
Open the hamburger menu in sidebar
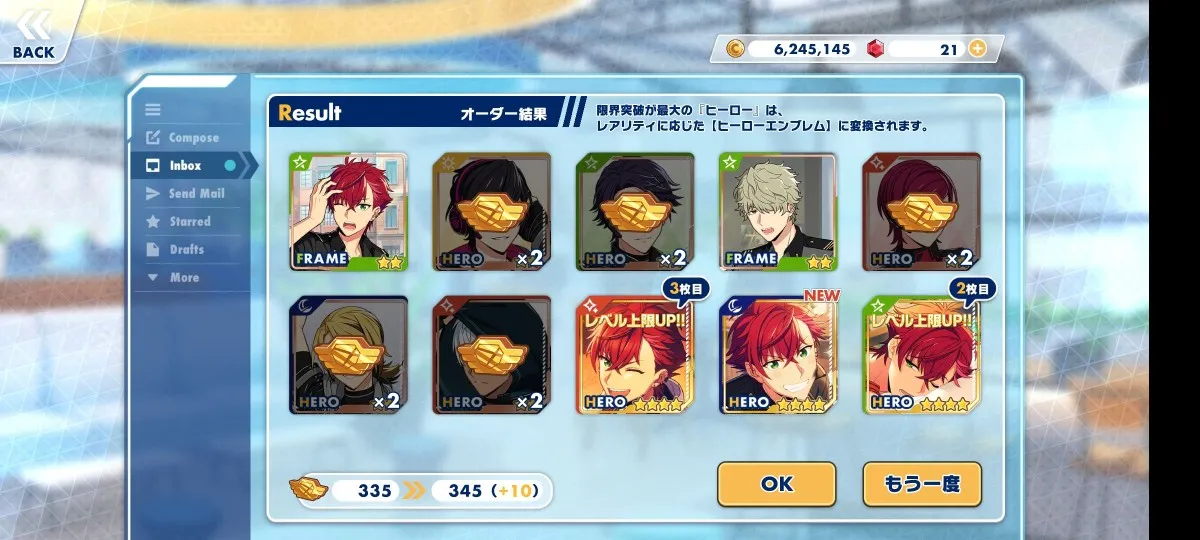[x=153, y=110]
